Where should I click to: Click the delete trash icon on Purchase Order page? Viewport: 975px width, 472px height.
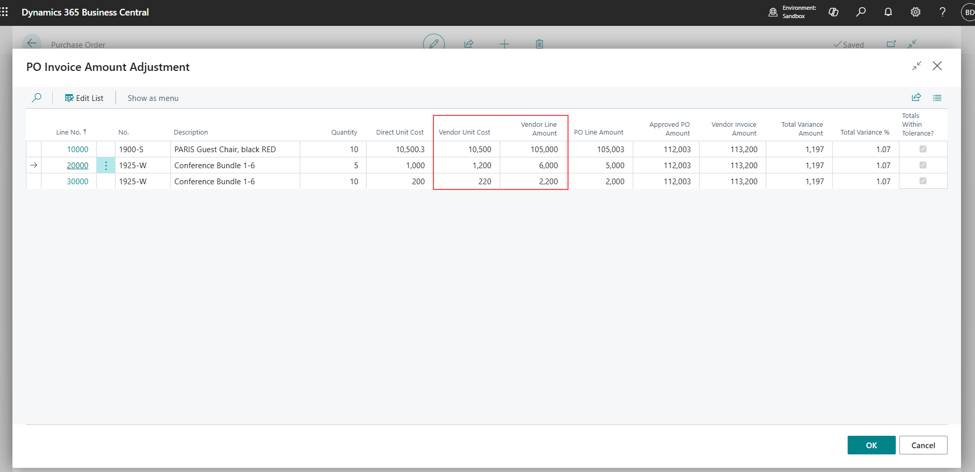coord(540,44)
